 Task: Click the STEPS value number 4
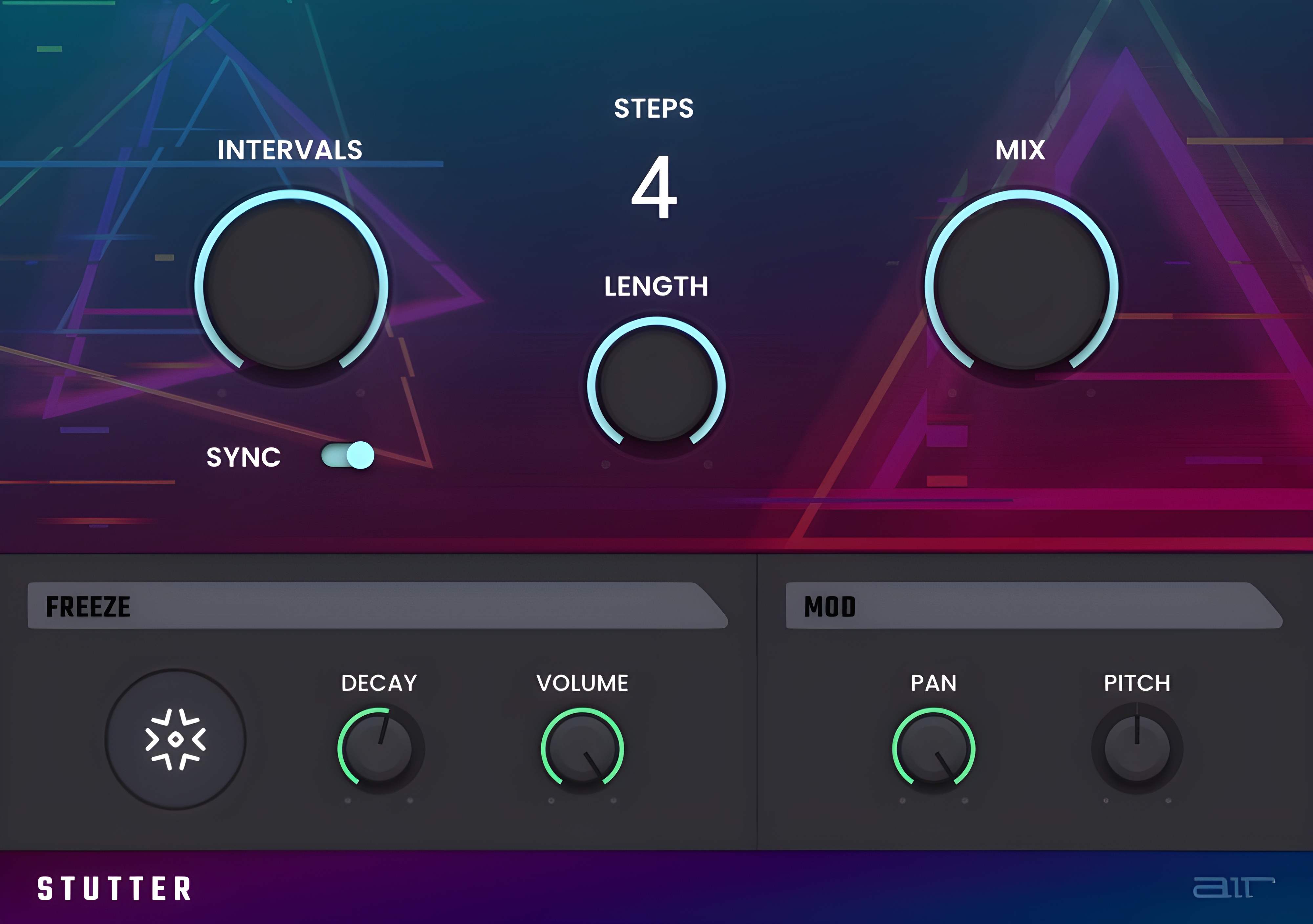[654, 187]
